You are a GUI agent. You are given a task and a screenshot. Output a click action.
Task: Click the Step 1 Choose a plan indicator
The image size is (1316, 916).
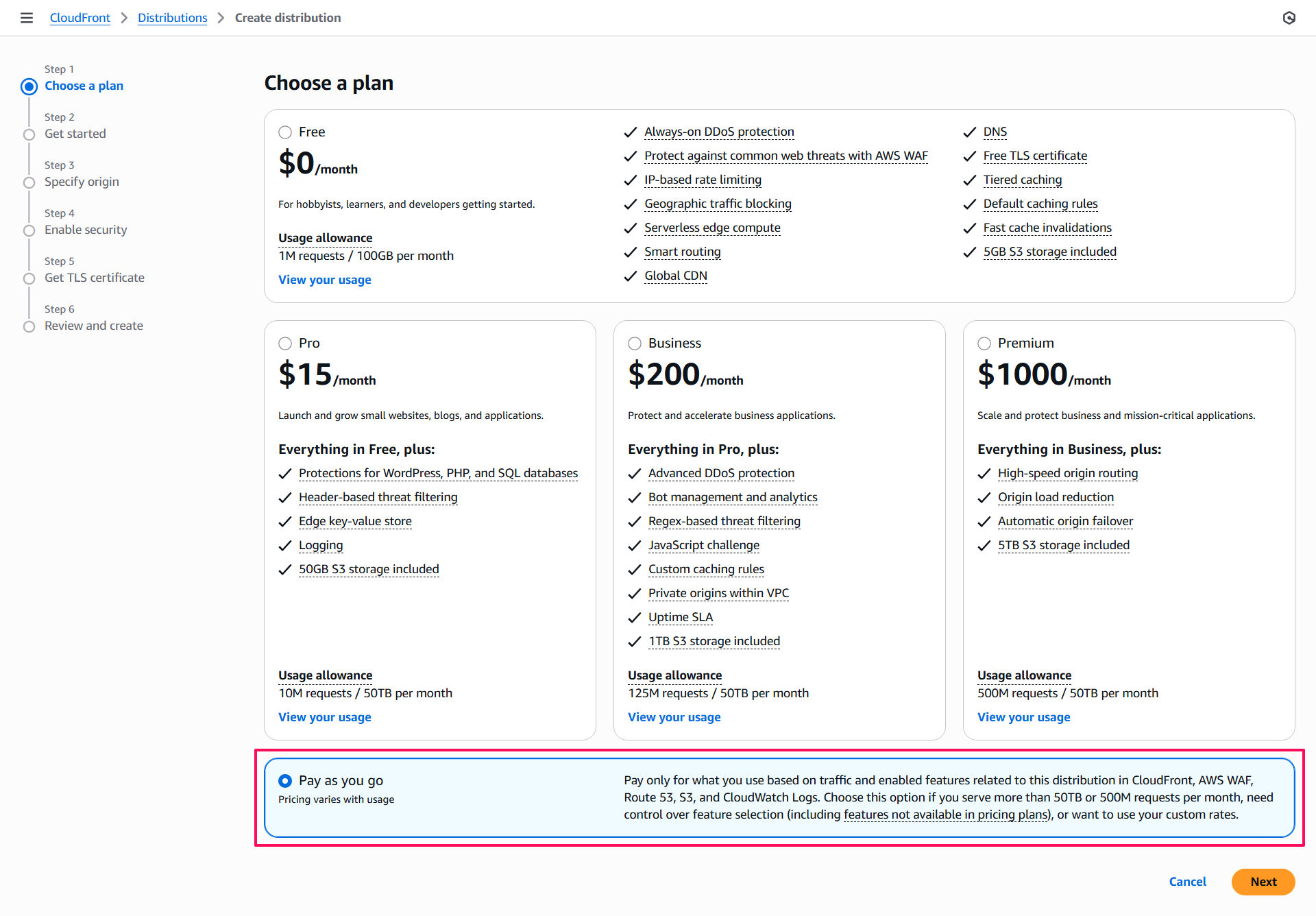pos(29,86)
